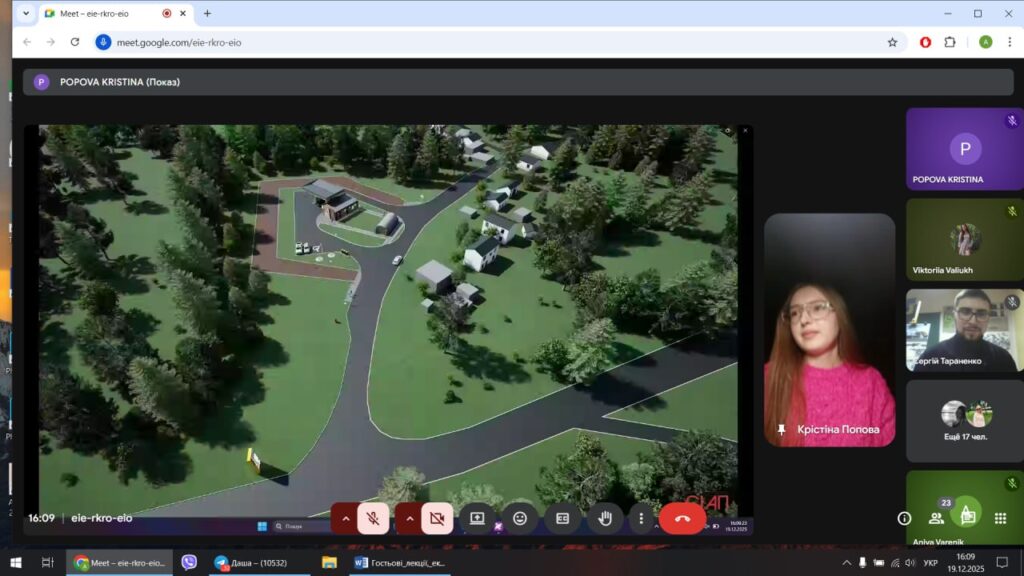Show the participants list icon
Viewport: 1024px width, 576px height.
(936, 518)
